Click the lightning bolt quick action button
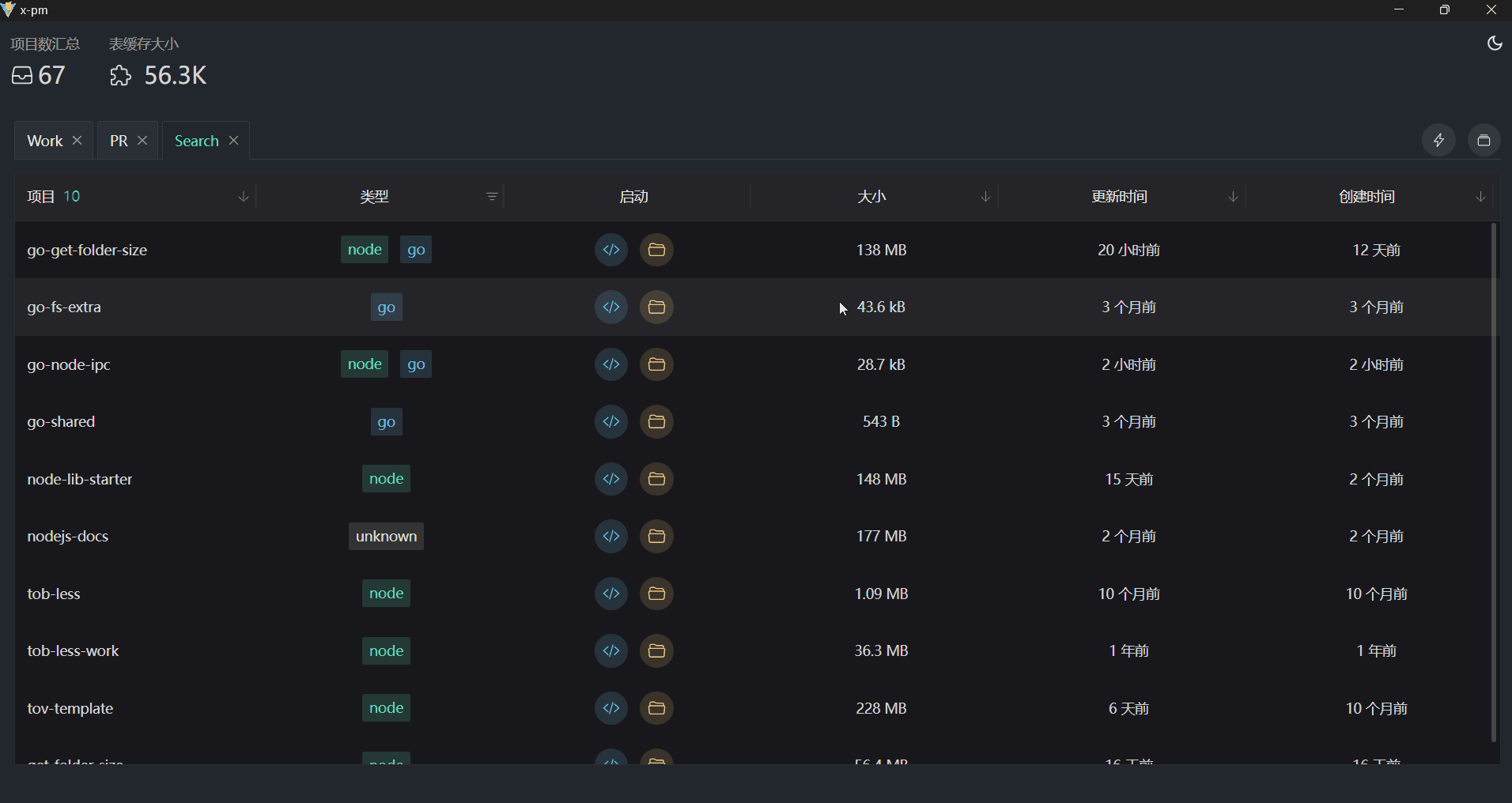Screen dimensions: 1512x803 pyautogui.click(x=1438, y=140)
